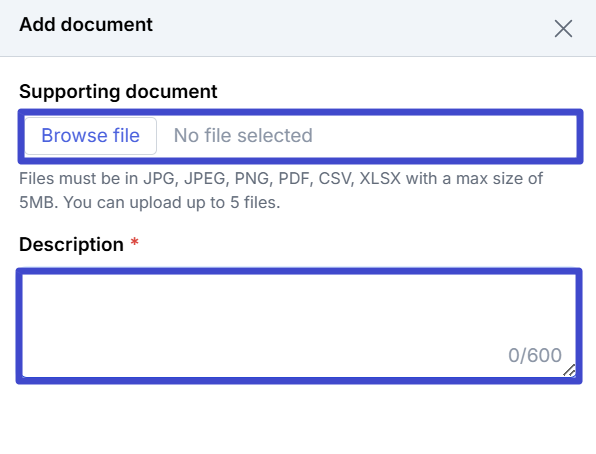Screen dimensions: 596x454
Task: Select the "No file selected" file field
Action: (x=300, y=136)
